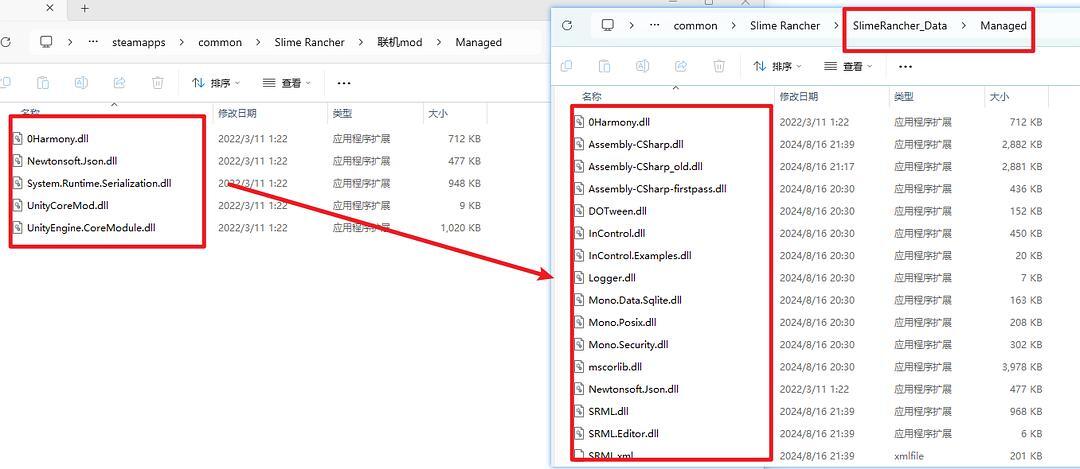
Task: Open 查看 view dropdown in left window
Action: 287,83
